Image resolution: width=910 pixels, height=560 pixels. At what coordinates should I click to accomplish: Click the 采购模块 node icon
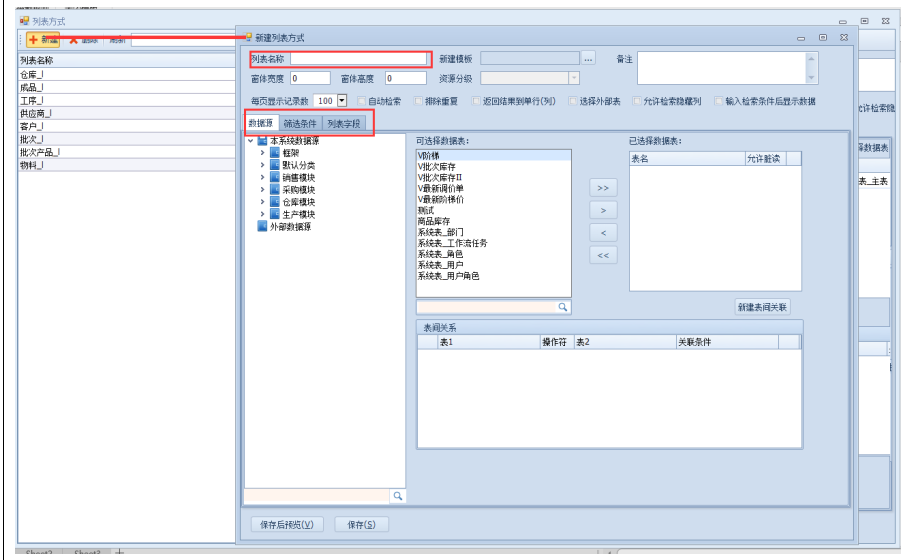(275, 189)
